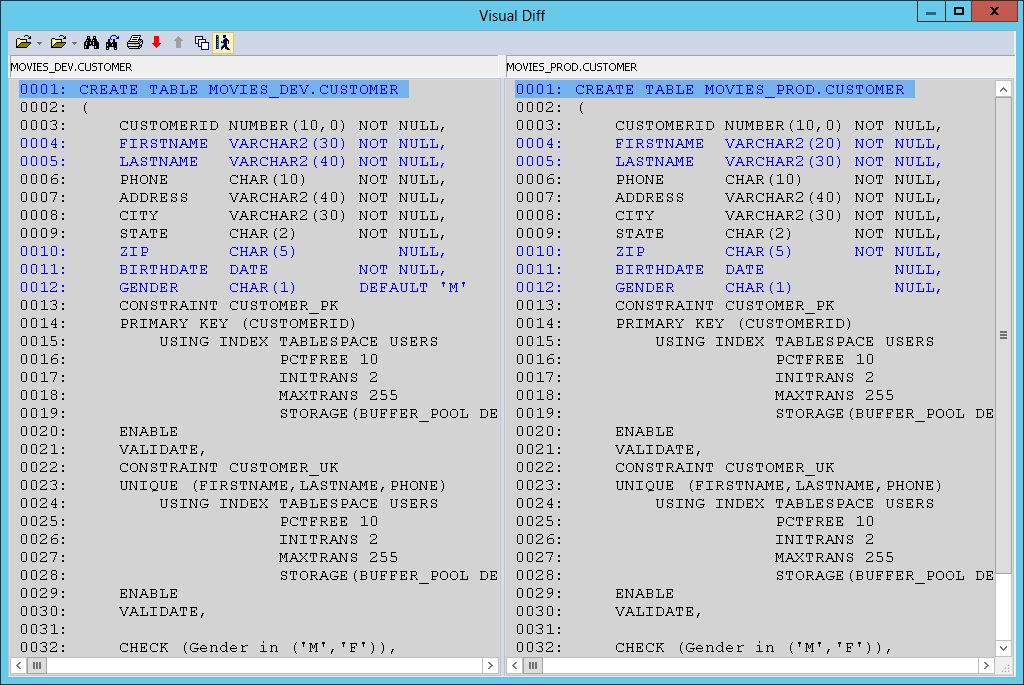Click right pane horizontal scroll right arrow
Image resolution: width=1024 pixels, height=685 pixels.
click(986, 665)
